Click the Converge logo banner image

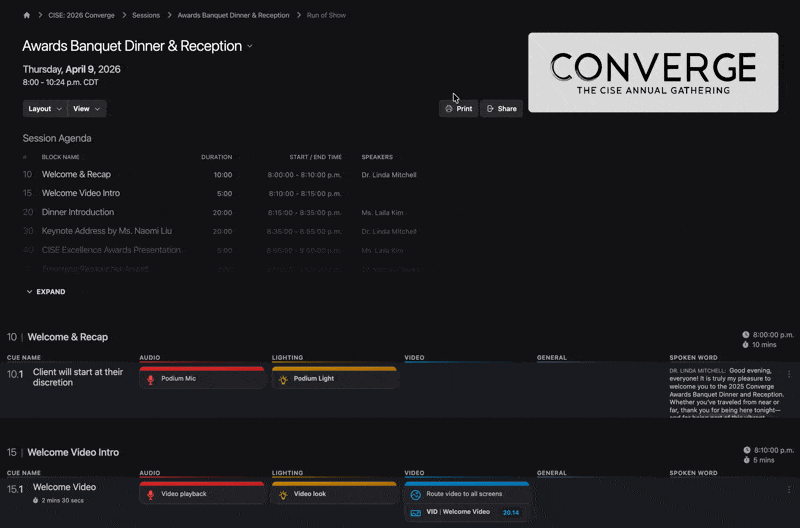[x=653, y=72]
